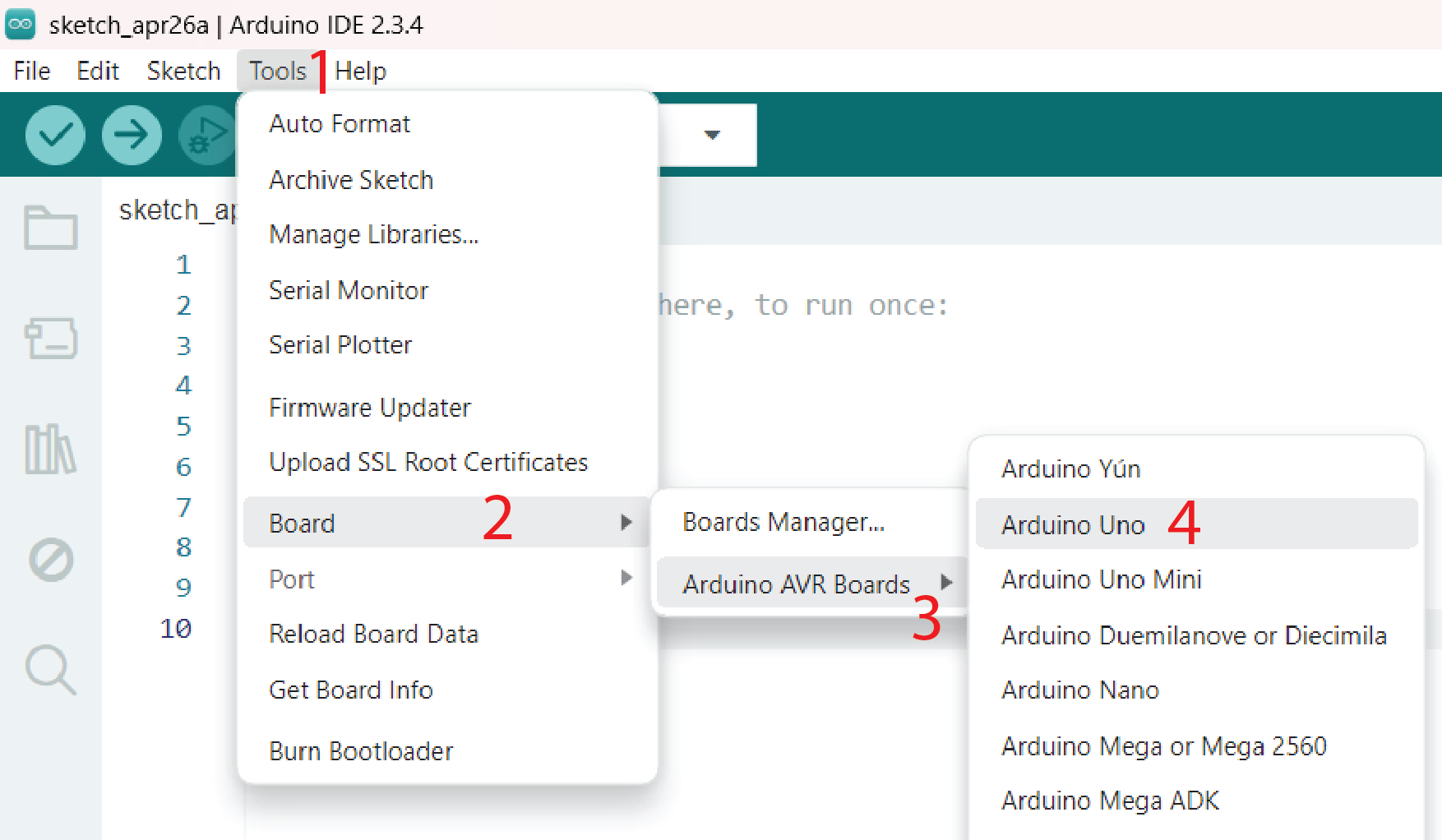Open the Help menu
Screen dimensions: 1442x840
(360, 71)
